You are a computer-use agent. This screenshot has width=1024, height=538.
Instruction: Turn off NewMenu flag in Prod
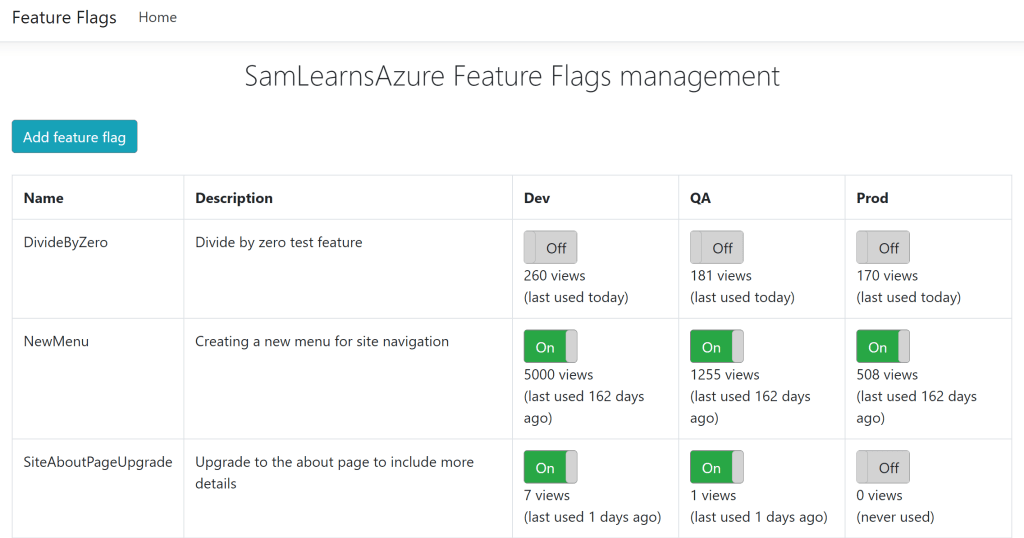pos(883,347)
